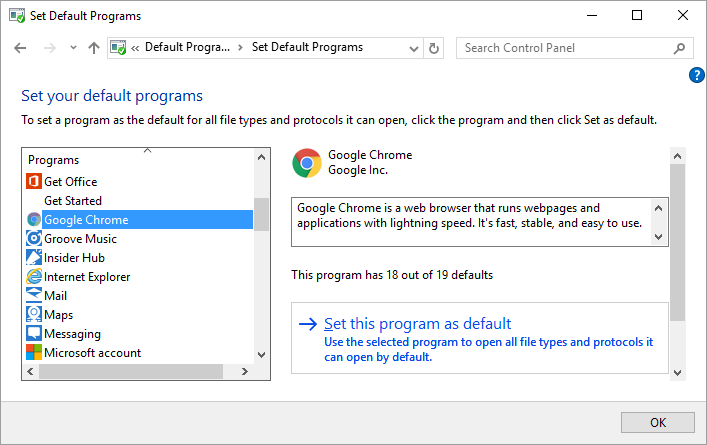Click the description box scroll down arrow
This screenshot has height=445, width=707.
pyautogui.click(x=658, y=237)
